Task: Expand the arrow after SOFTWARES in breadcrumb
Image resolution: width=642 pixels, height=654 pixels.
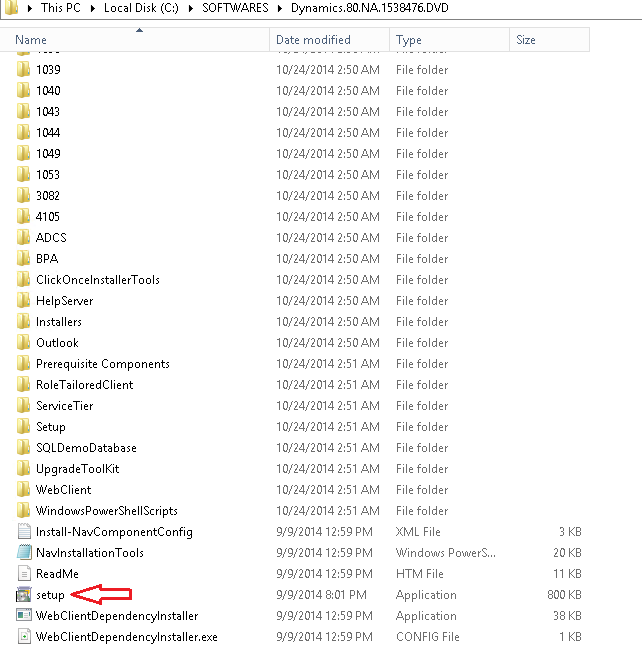Action: point(276,8)
